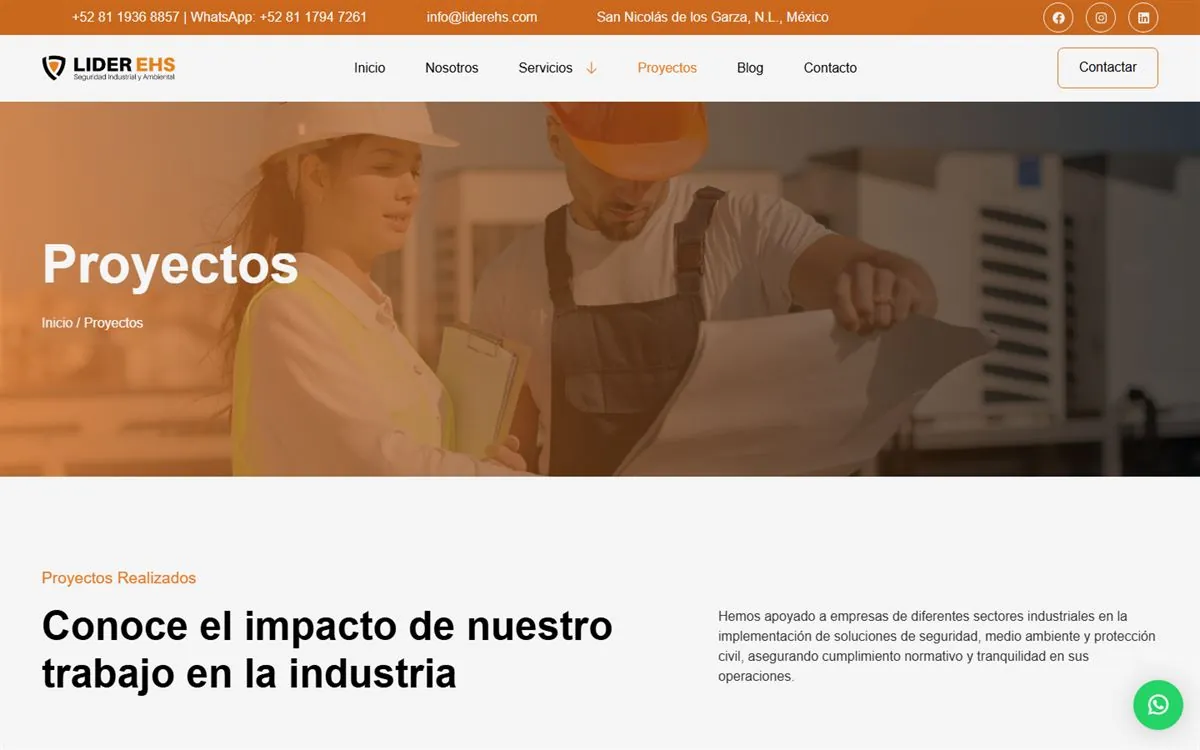Open the LinkedIn social icon

click(x=1144, y=17)
